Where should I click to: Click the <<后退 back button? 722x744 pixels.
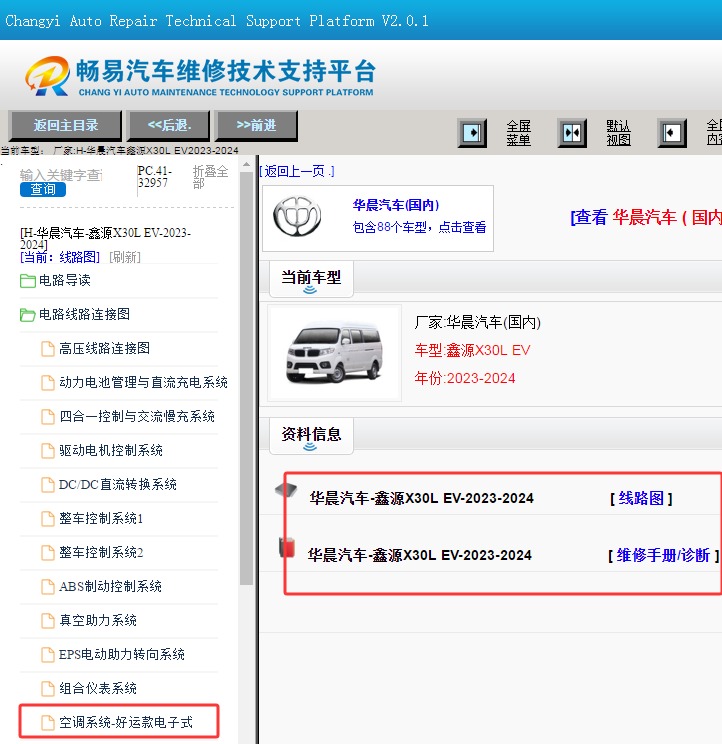click(x=169, y=125)
